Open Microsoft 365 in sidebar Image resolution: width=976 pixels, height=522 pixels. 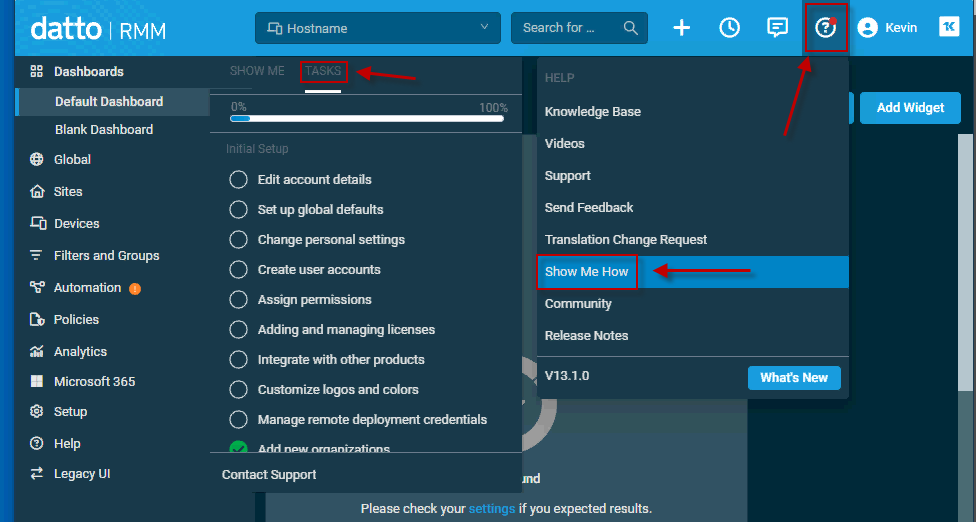pos(94,382)
